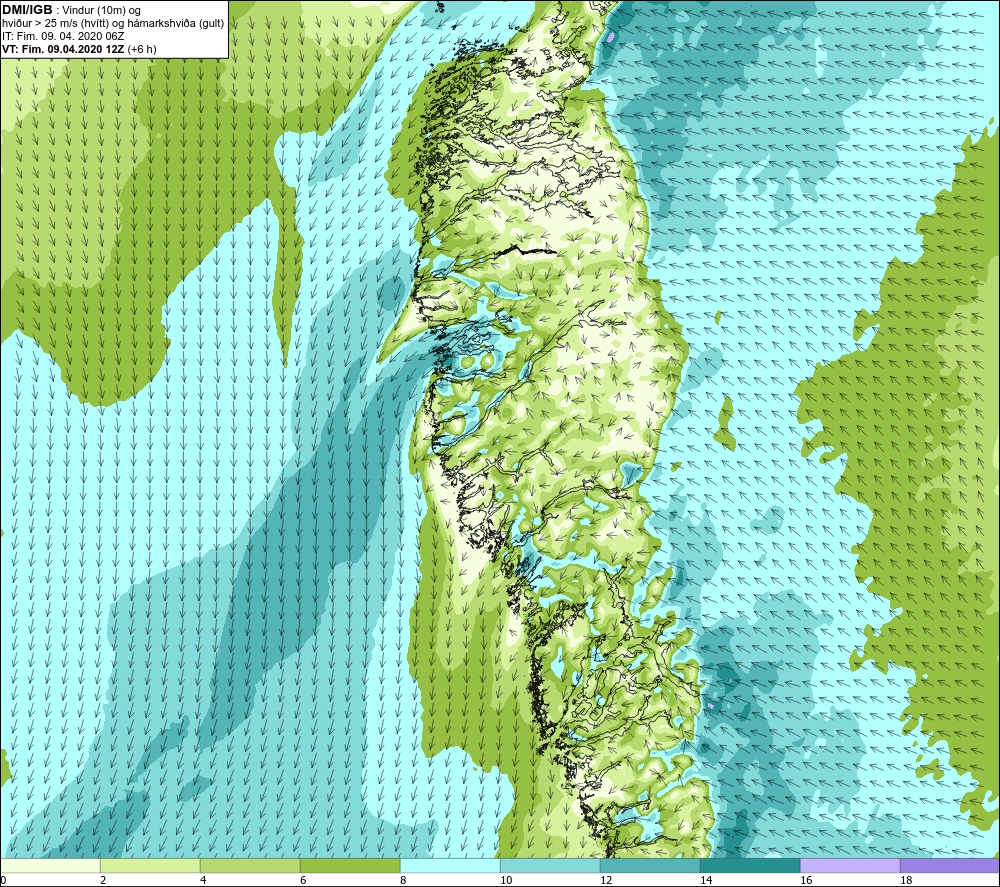Click the legend scale label '10'
The width and height of the screenshot is (1000, 887).
click(x=506, y=880)
